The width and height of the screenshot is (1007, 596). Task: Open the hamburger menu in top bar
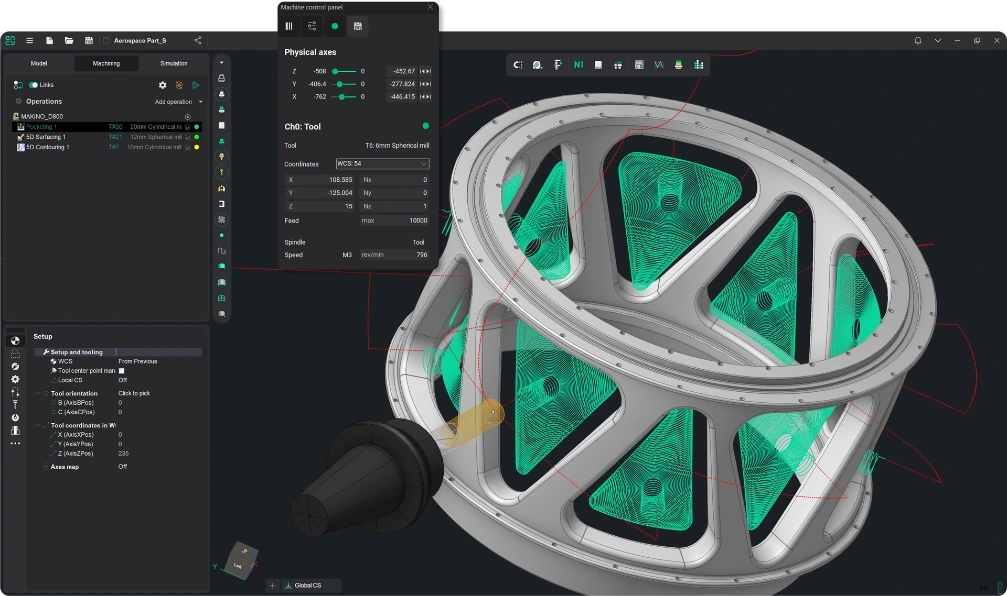point(30,40)
